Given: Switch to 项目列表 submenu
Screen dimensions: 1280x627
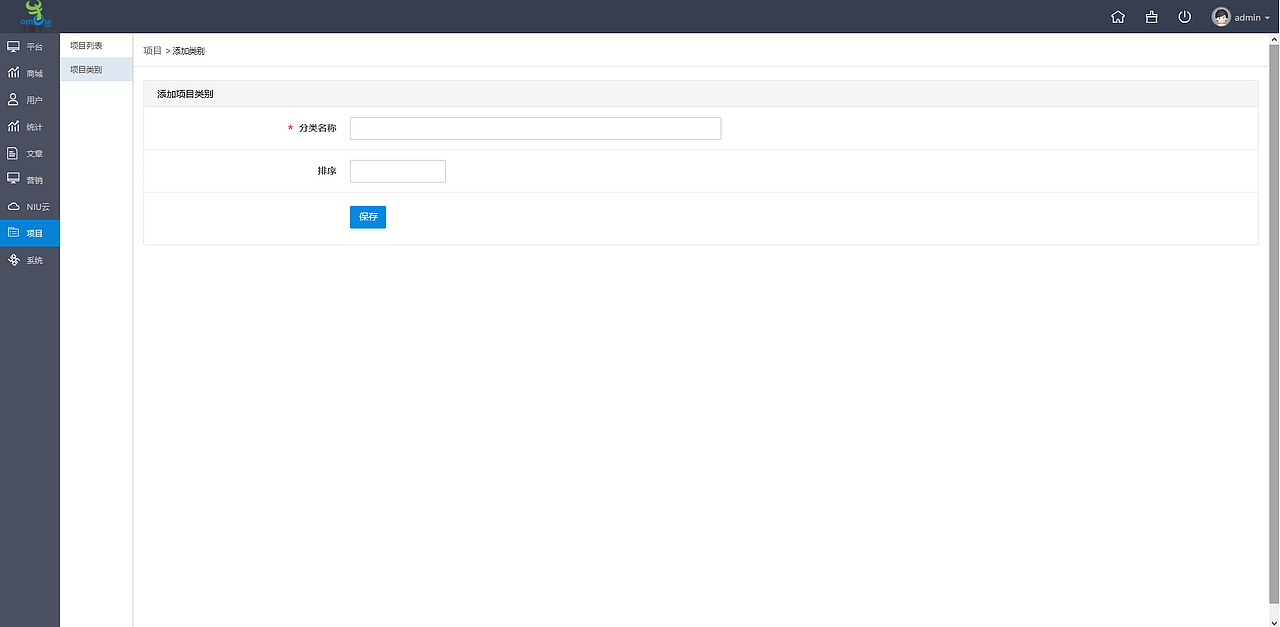Looking at the screenshot, I should pos(96,46).
